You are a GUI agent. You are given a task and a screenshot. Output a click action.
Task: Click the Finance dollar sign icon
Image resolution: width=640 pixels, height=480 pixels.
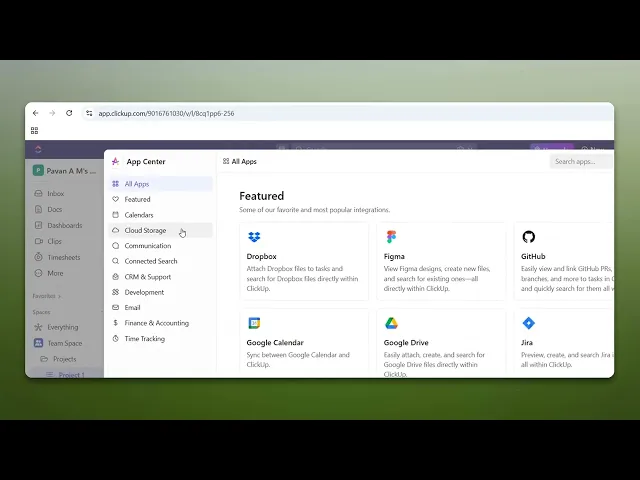116,323
